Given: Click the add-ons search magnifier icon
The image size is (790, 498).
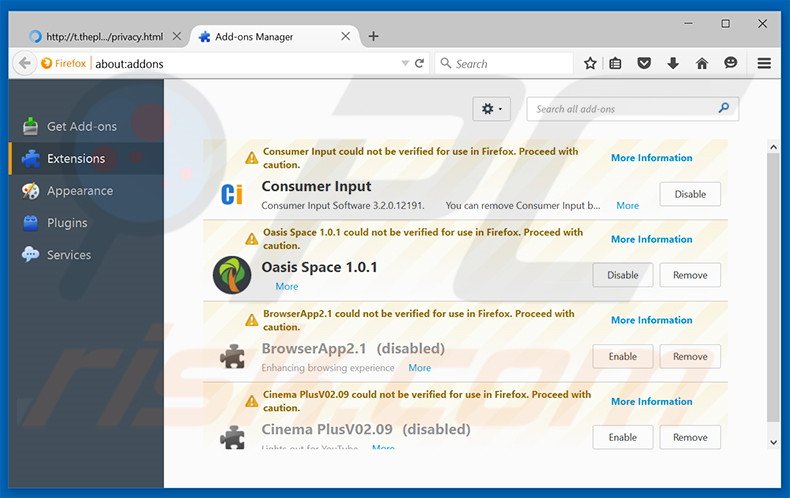Looking at the screenshot, I should click(x=724, y=108).
